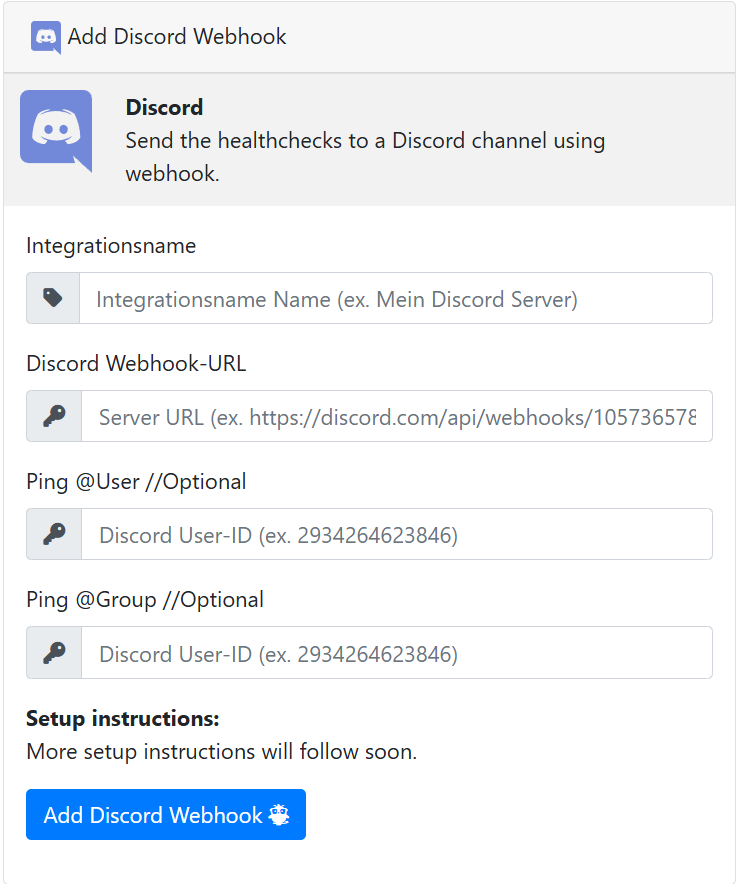Image resolution: width=737 pixels, height=884 pixels.
Task: Focus the Ping @Group ID input
Action: click(395, 652)
